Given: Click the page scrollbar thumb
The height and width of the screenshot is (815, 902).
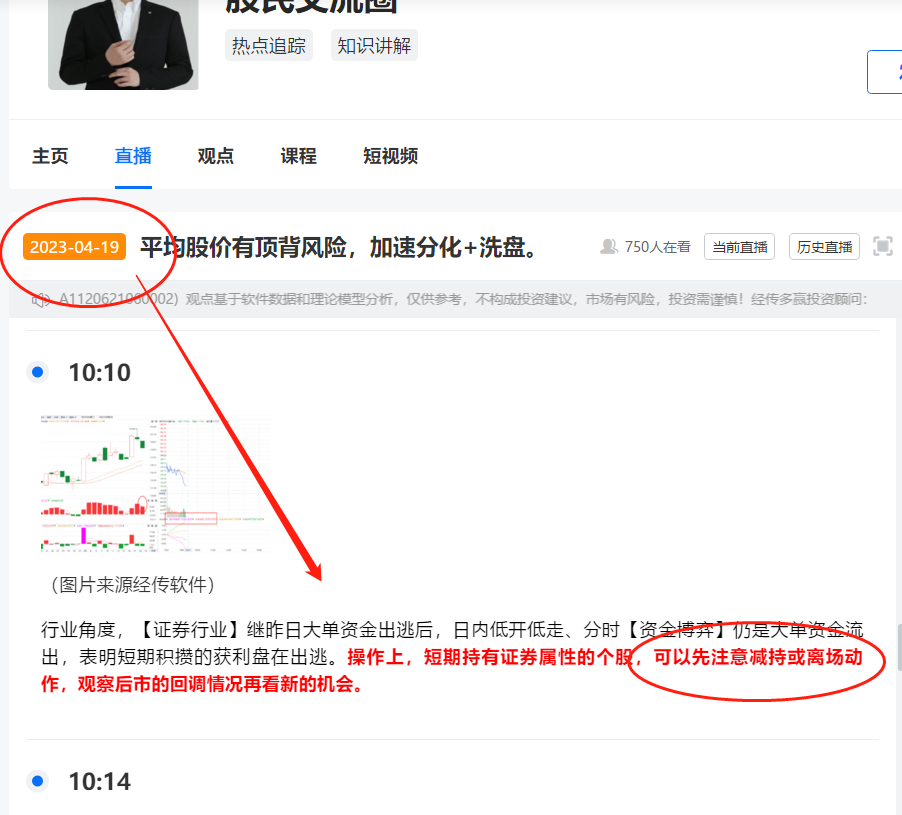Looking at the screenshot, I should pyautogui.click(x=899, y=647).
